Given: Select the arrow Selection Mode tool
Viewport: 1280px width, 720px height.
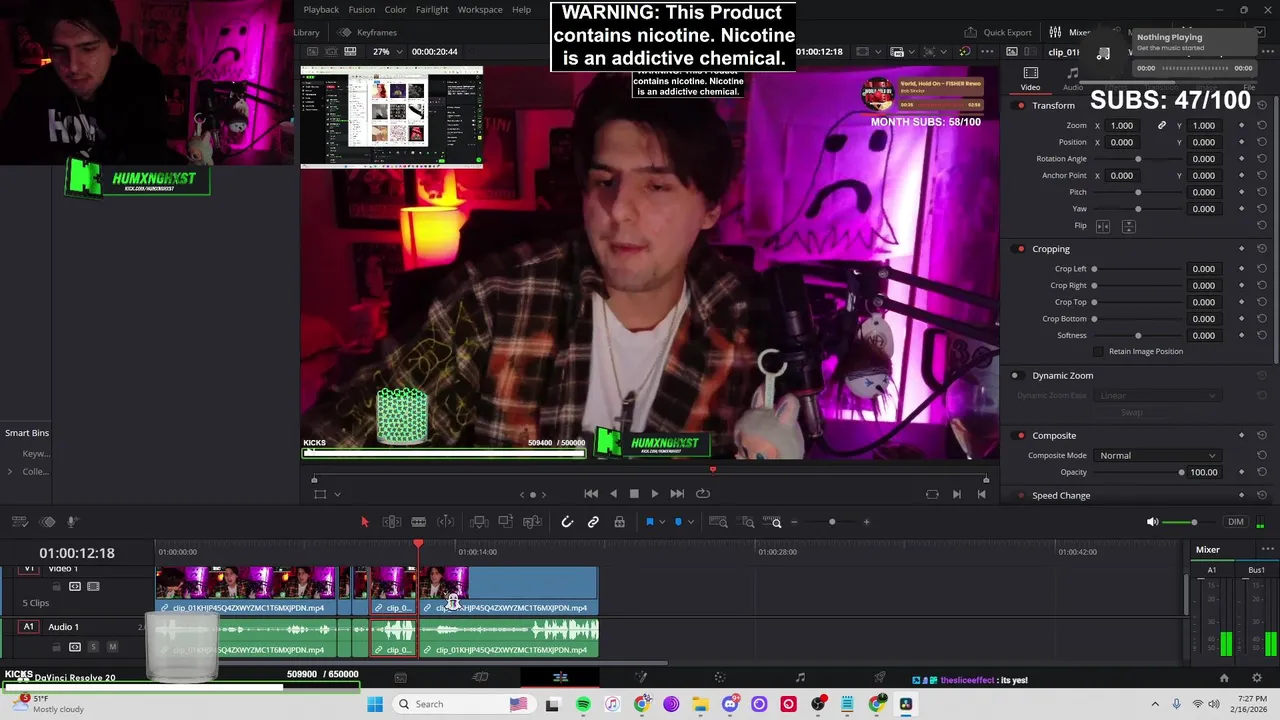Looking at the screenshot, I should click(x=364, y=522).
